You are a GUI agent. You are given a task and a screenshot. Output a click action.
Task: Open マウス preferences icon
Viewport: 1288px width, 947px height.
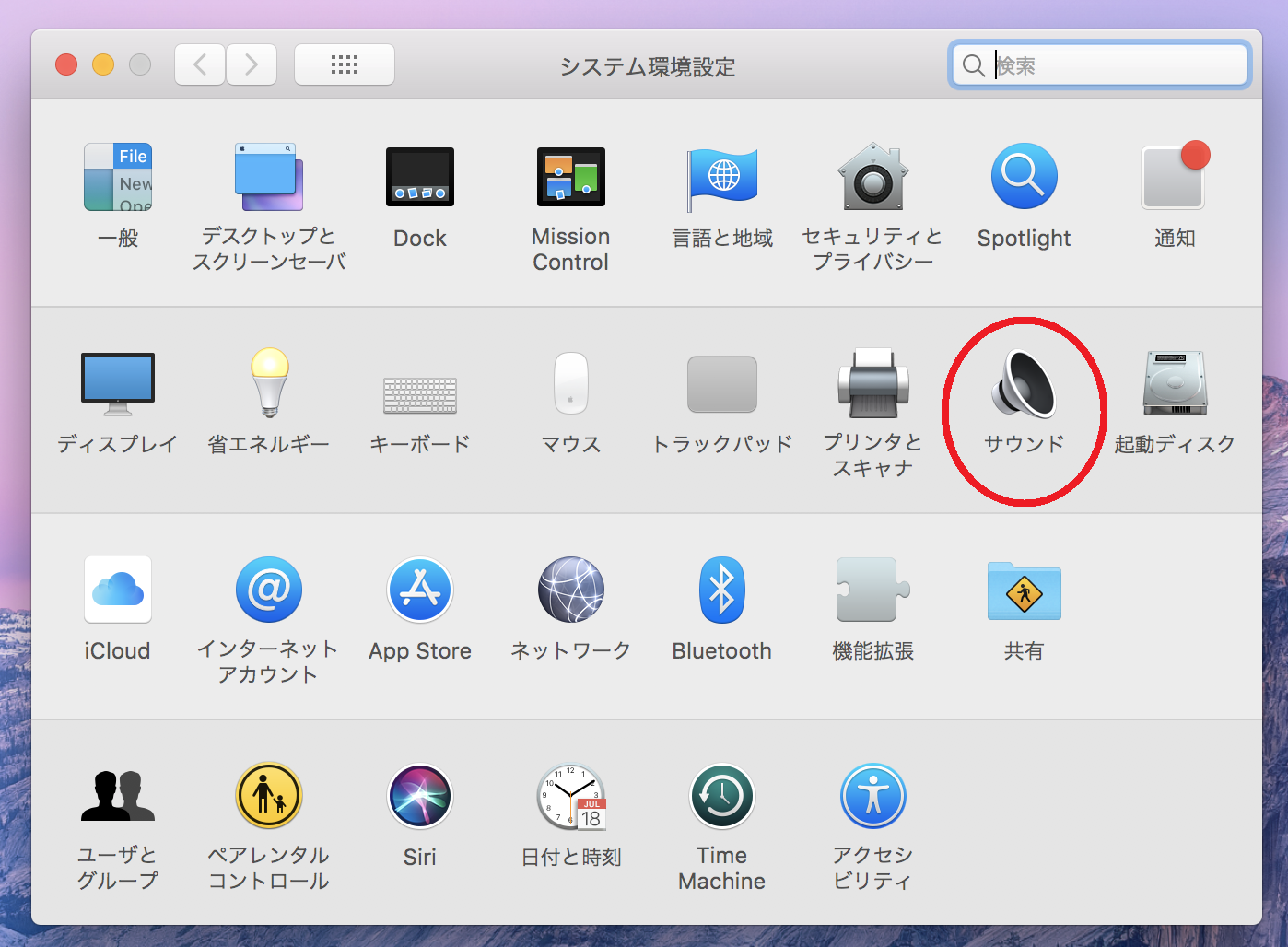(571, 383)
